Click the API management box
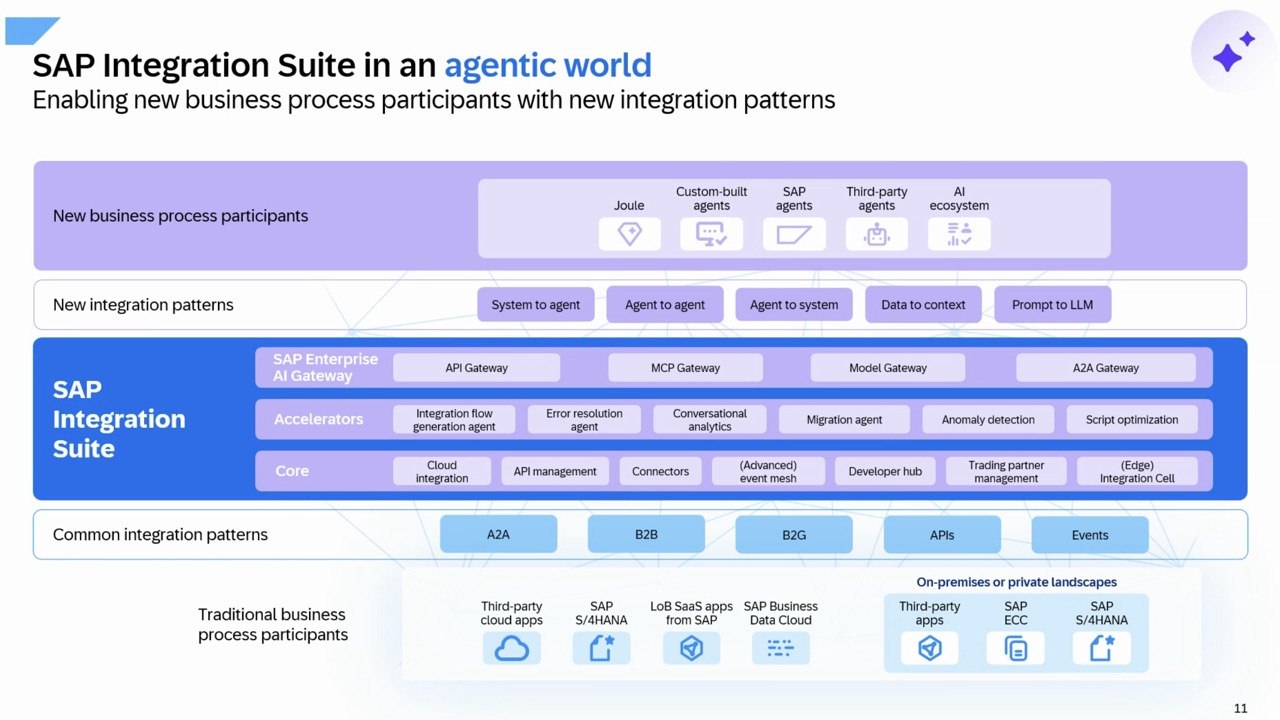The width and height of the screenshot is (1280, 720). (555, 472)
